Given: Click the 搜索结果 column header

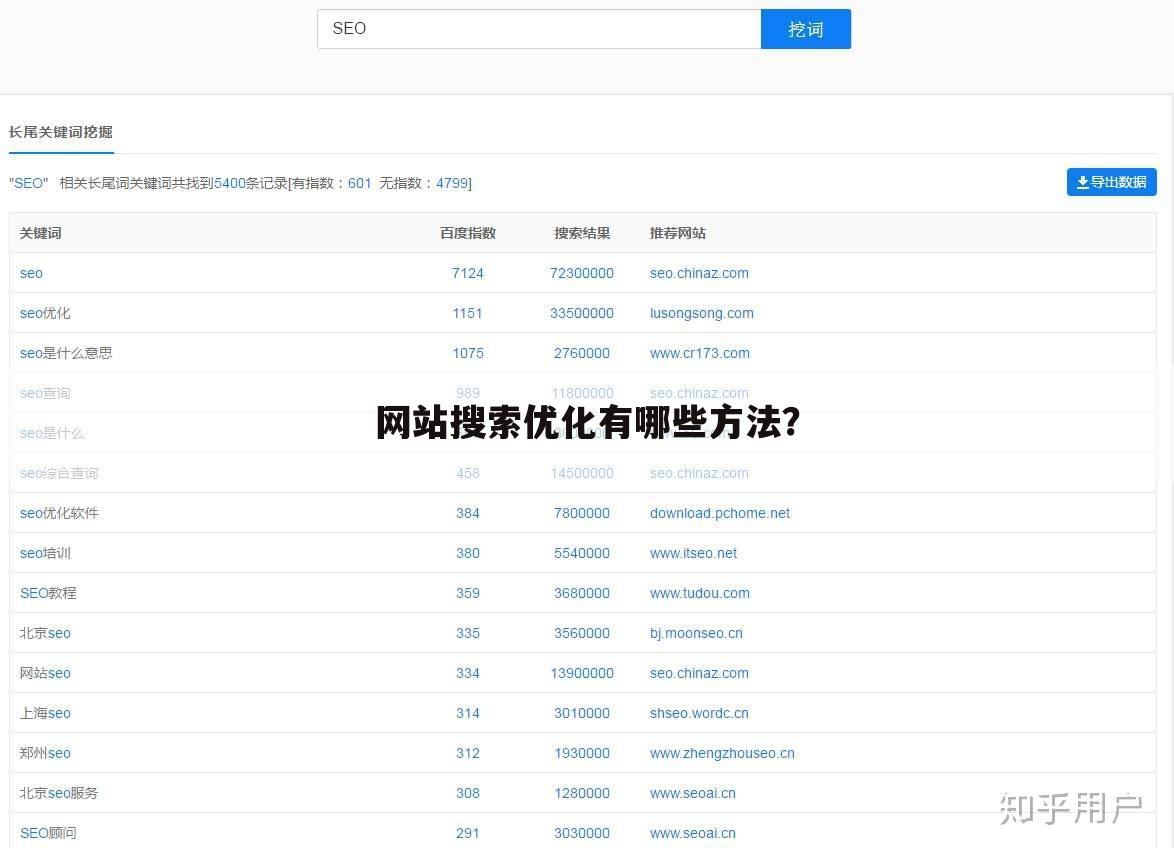Looking at the screenshot, I should pos(582,234).
